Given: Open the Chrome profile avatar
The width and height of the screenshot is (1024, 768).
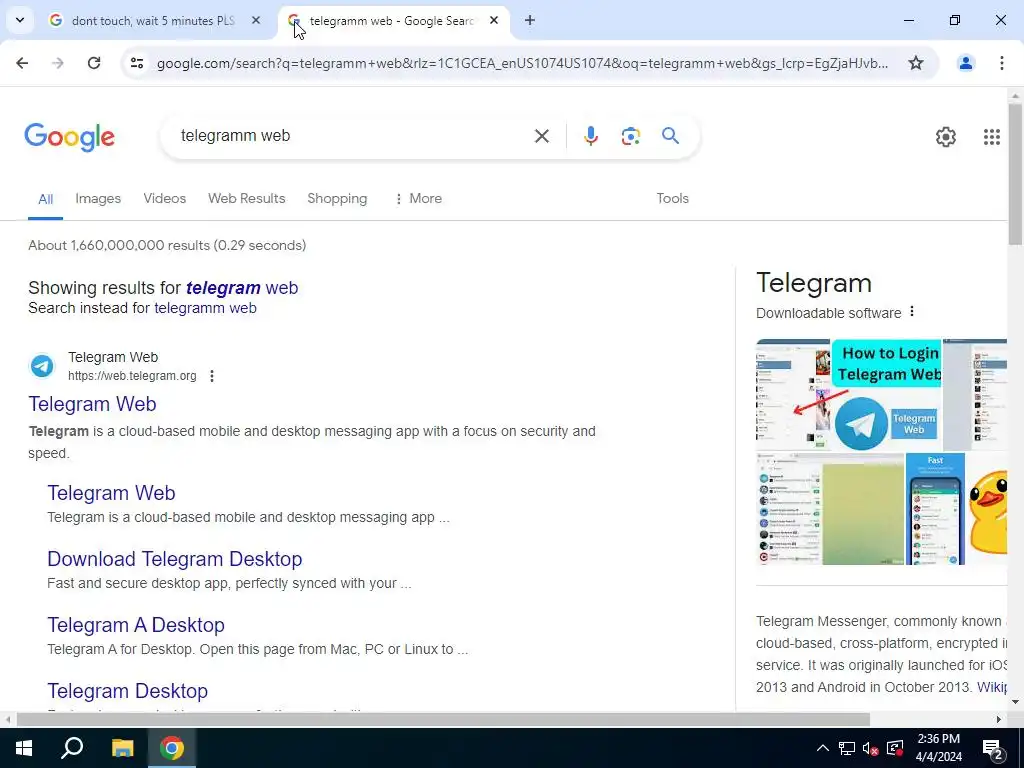Looking at the screenshot, I should click(965, 63).
